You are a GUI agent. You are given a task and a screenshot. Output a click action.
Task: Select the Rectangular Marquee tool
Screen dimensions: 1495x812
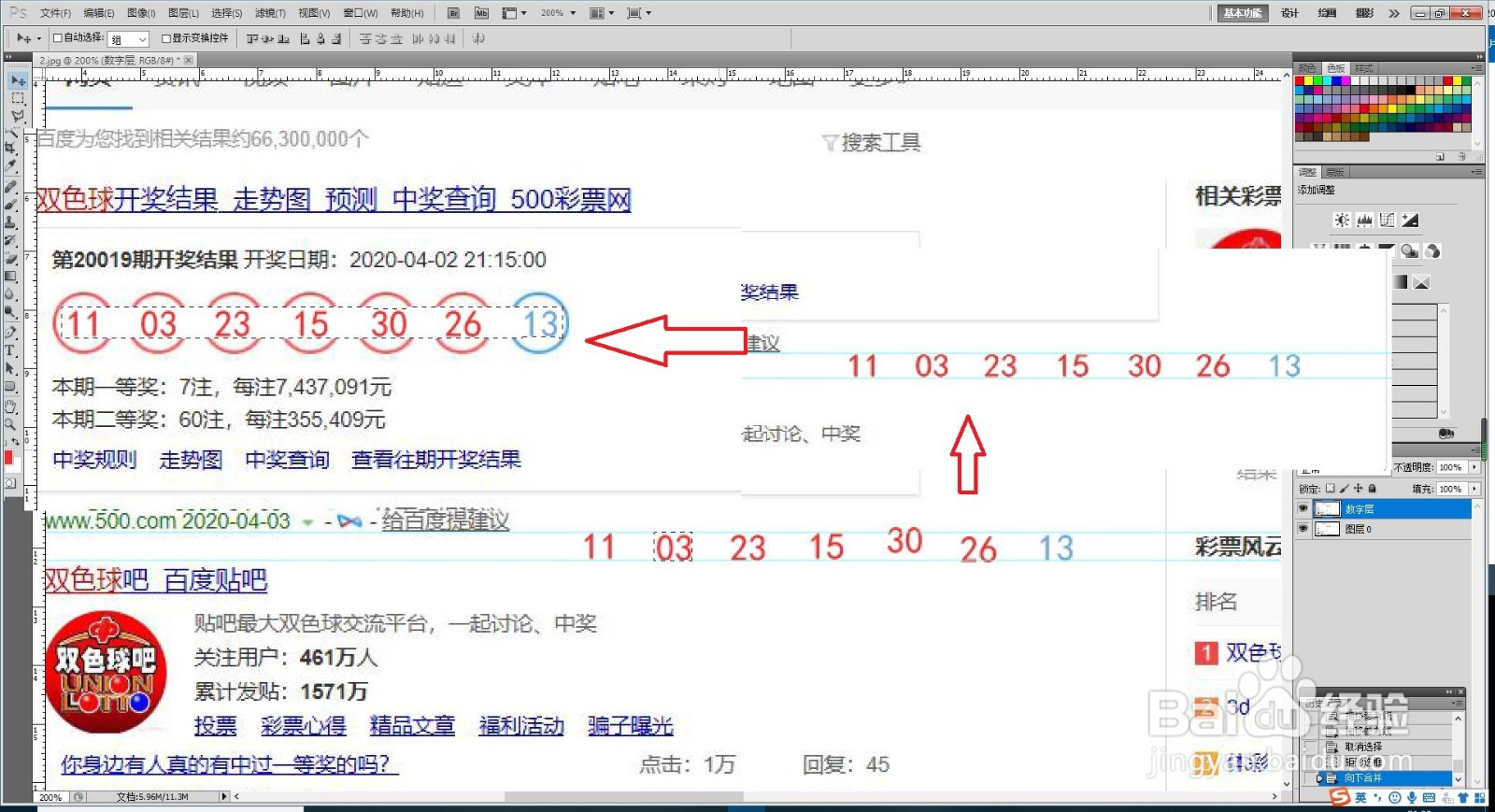coord(18,98)
